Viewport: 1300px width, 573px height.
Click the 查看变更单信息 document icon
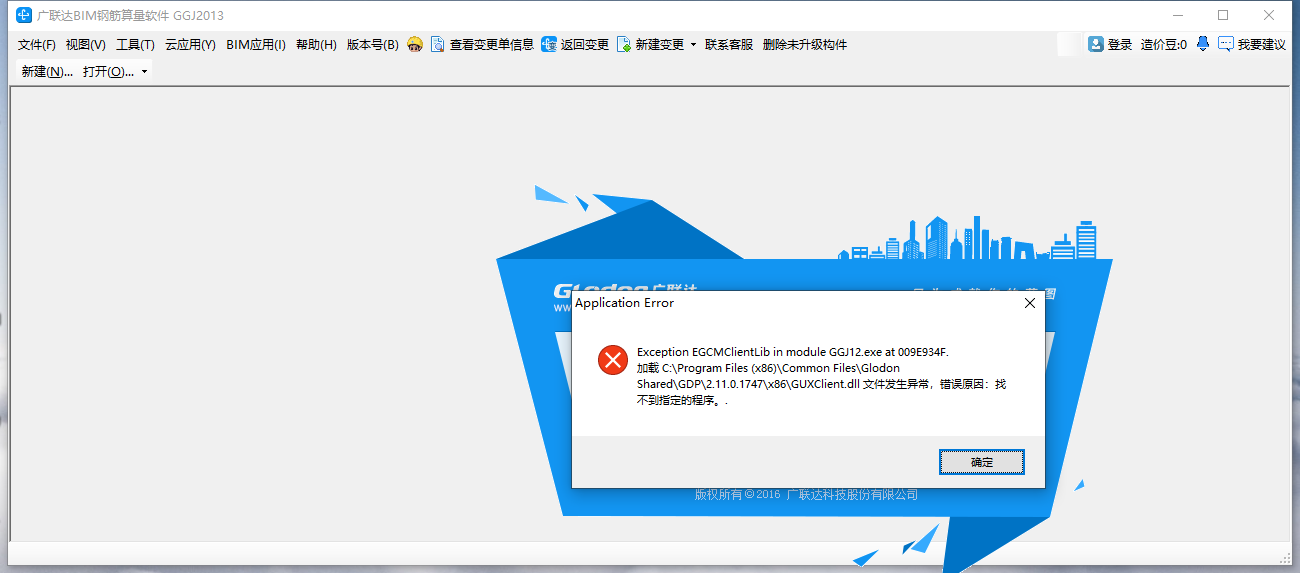tap(437, 44)
